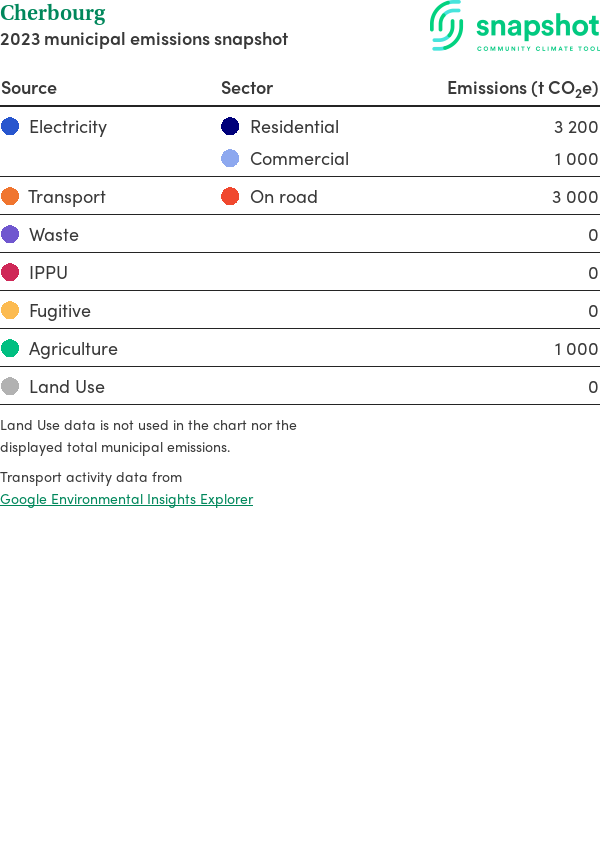
Task: Click the light blue Commercial dot
Action: pos(230,158)
